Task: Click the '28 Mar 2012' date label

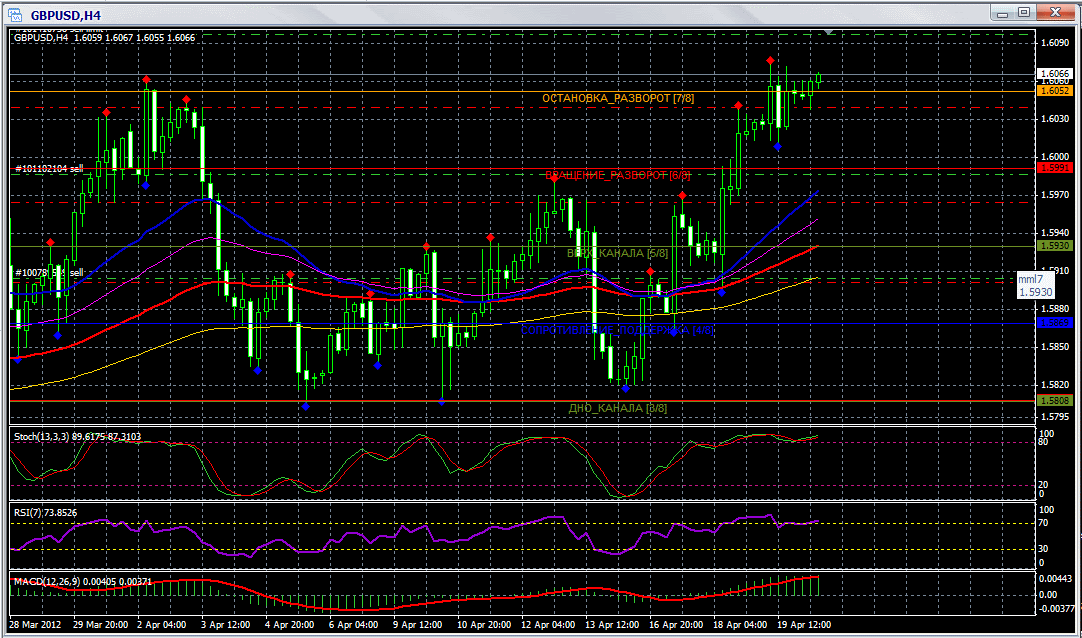Action: [x=35, y=624]
